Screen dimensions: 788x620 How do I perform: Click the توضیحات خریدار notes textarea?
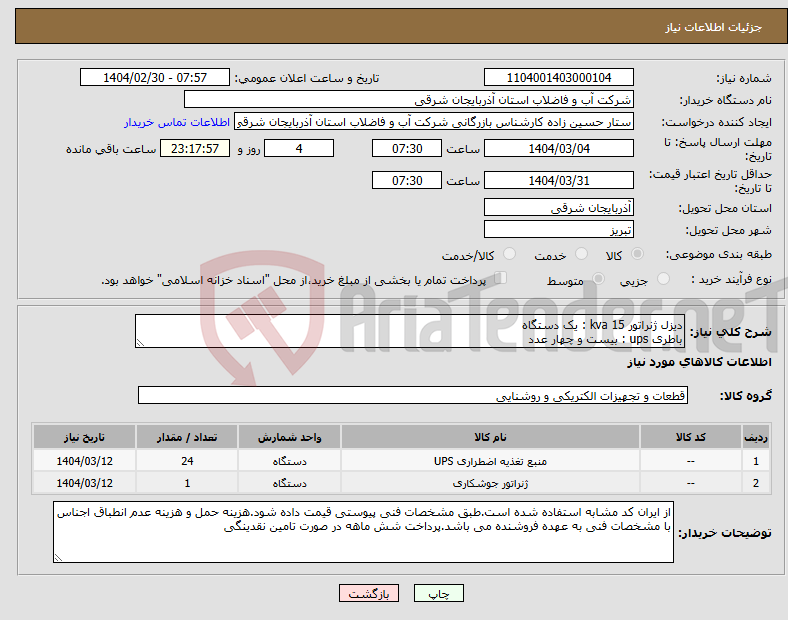(x=363, y=532)
